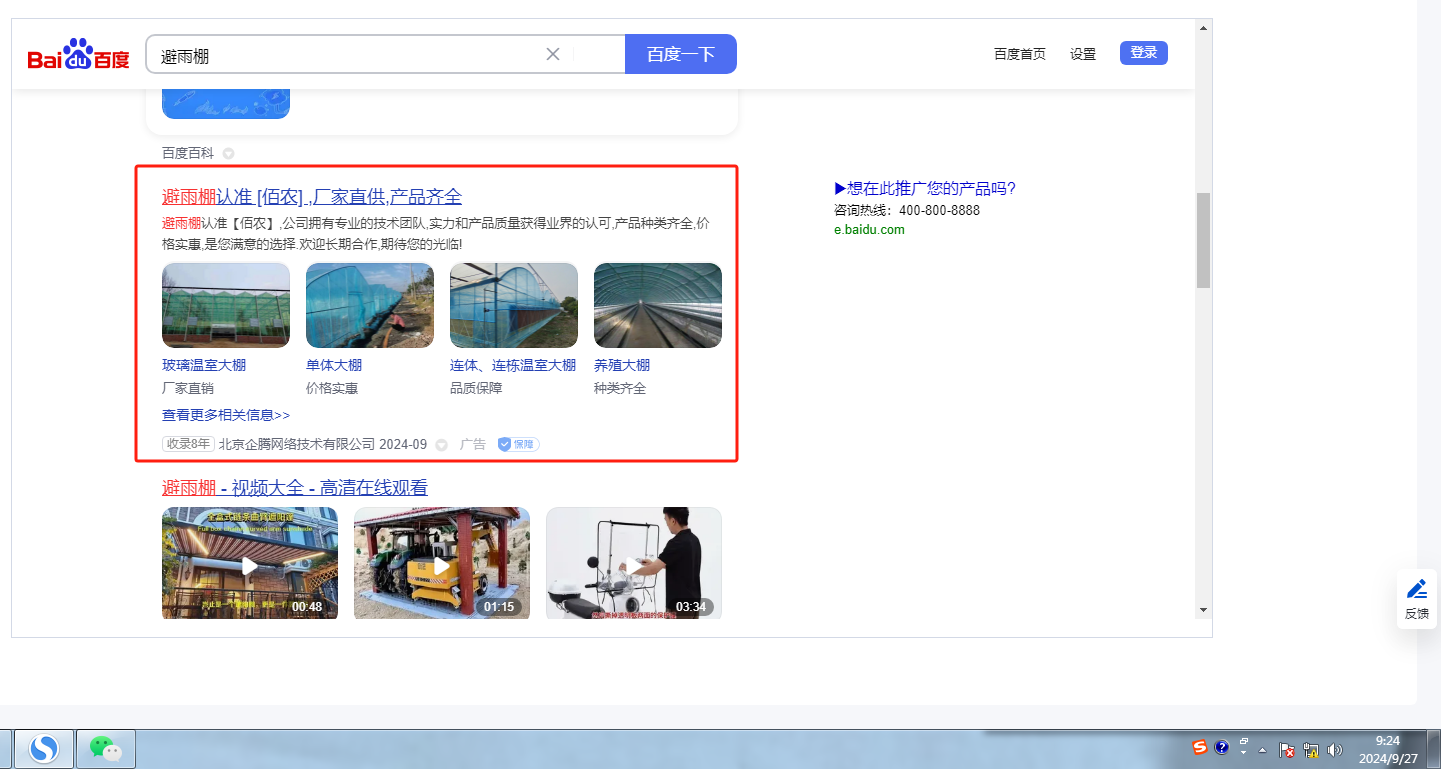Click the 百度一下 search button
The width and height of the screenshot is (1441, 769).
(x=681, y=54)
